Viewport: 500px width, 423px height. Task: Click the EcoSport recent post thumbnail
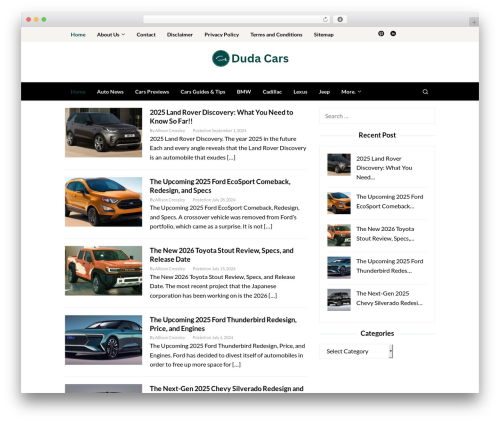click(x=339, y=203)
